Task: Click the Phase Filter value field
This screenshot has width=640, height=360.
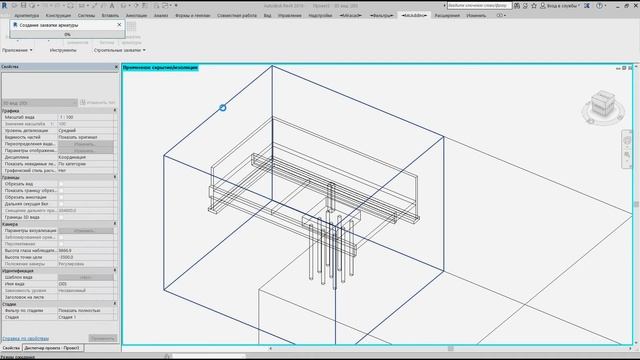Action: pyautogui.click(x=86, y=310)
